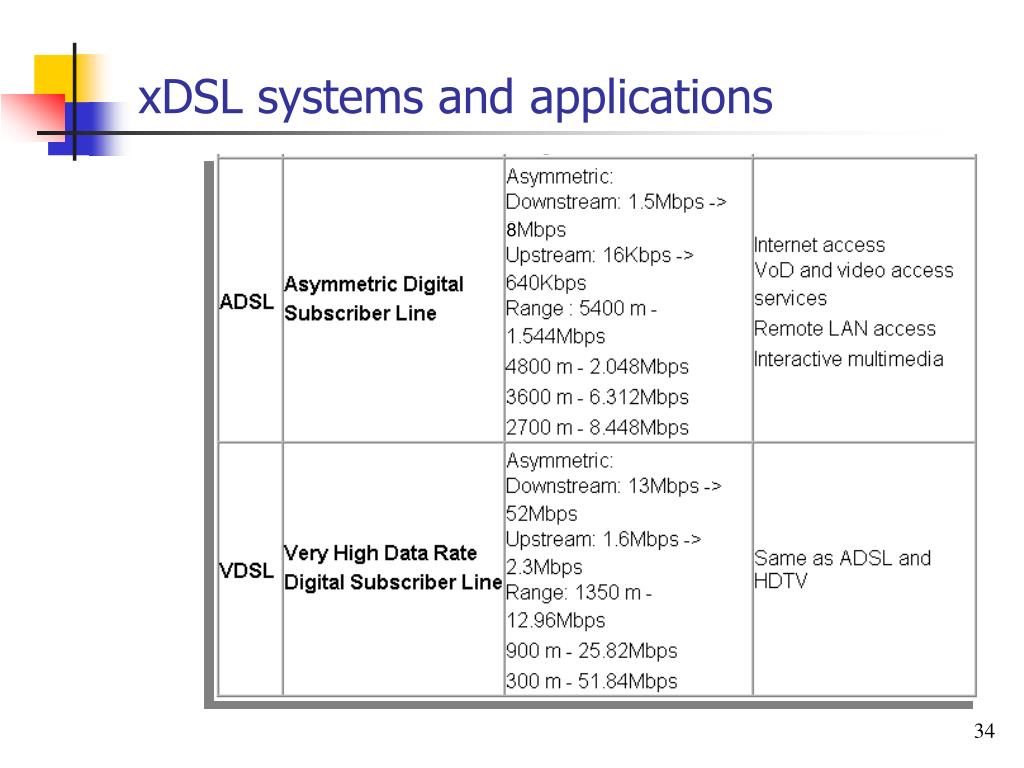Click the 'HDTV' text in VDSL row

point(780,581)
